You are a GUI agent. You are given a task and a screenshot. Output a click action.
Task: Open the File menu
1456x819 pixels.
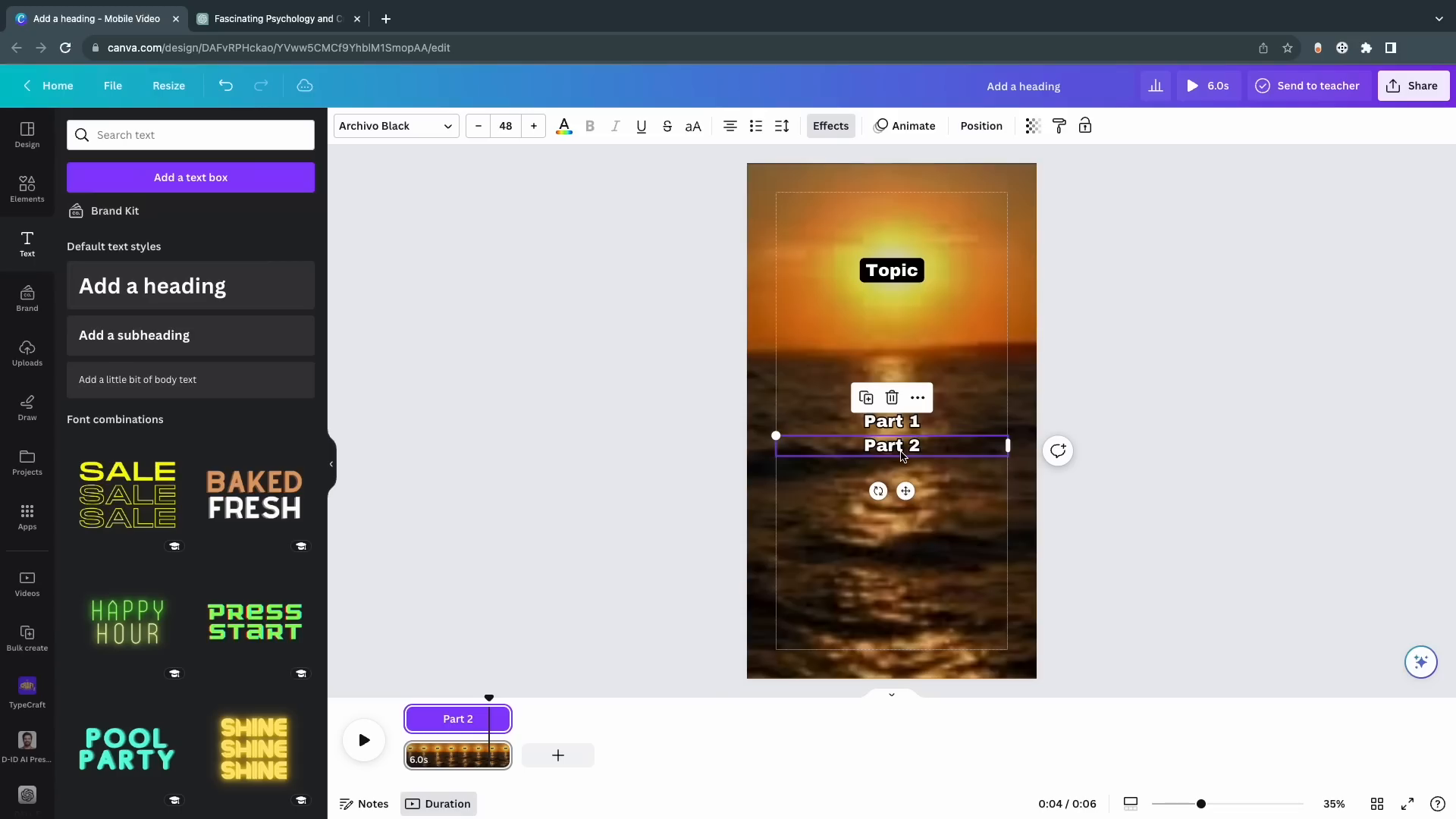point(112,86)
